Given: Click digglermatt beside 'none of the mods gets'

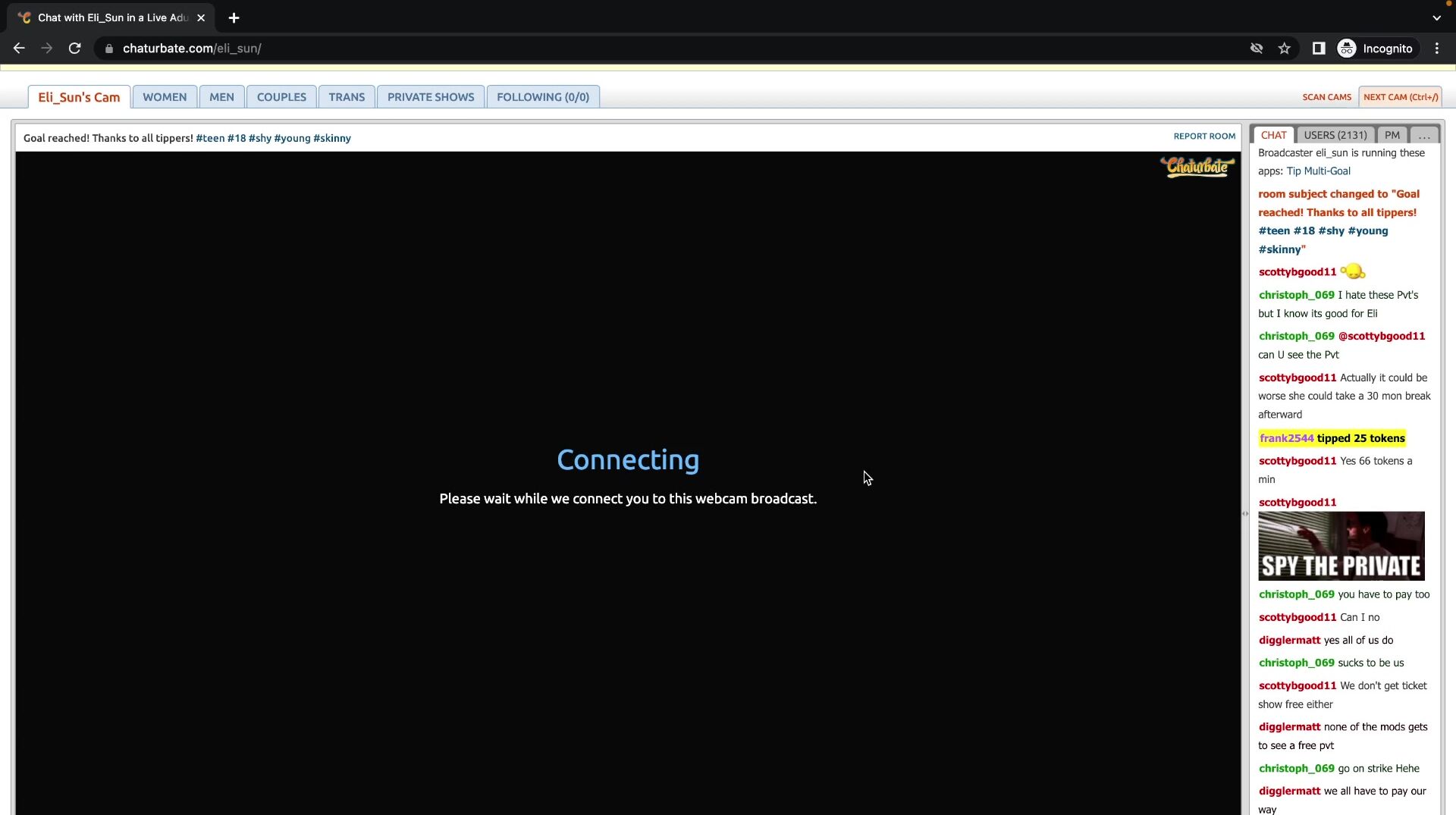Looking at the screenshot, I should (x=1289, y=726).
